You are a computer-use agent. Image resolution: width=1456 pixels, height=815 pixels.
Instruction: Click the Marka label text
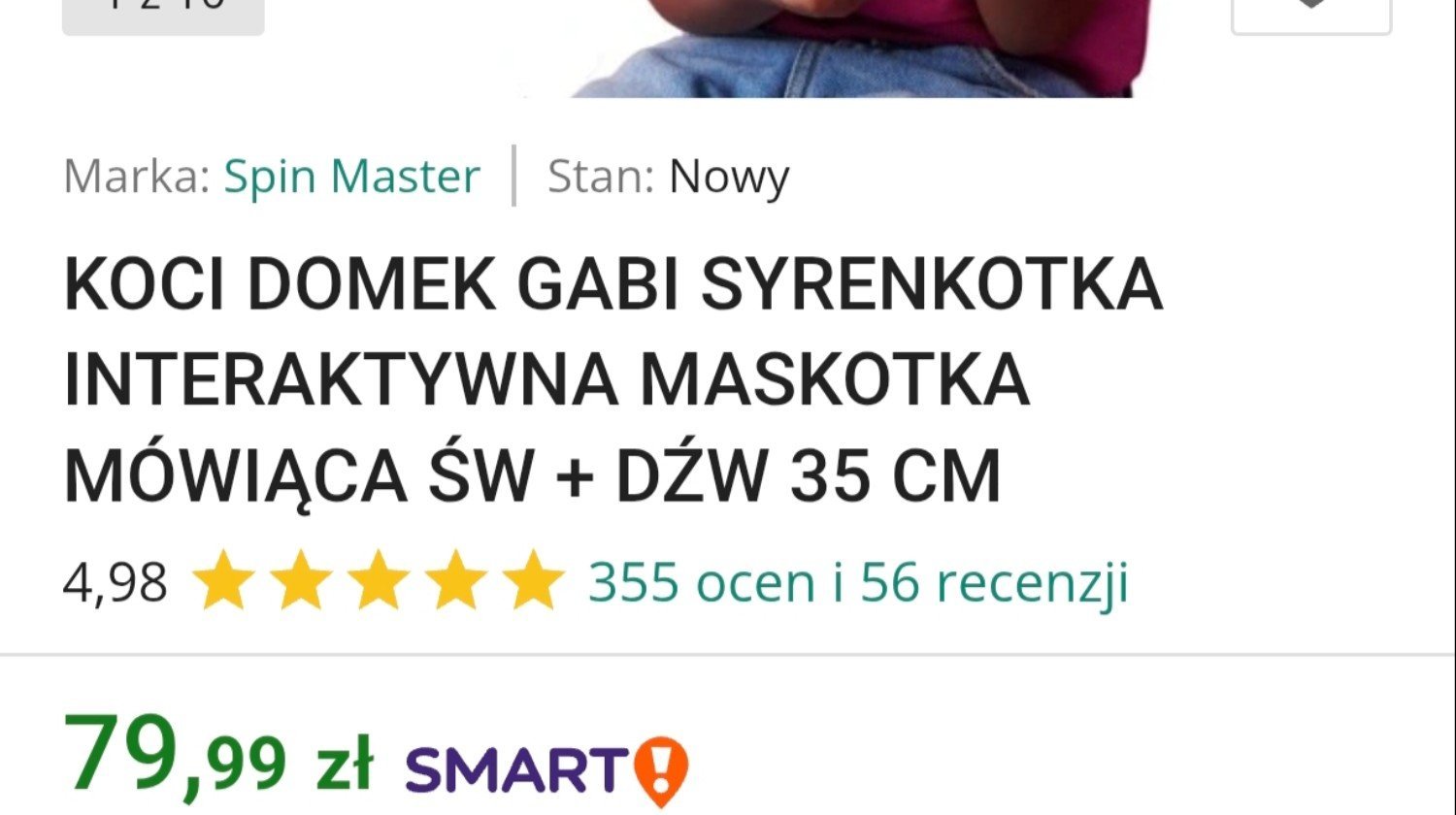(x=136, y=177)
